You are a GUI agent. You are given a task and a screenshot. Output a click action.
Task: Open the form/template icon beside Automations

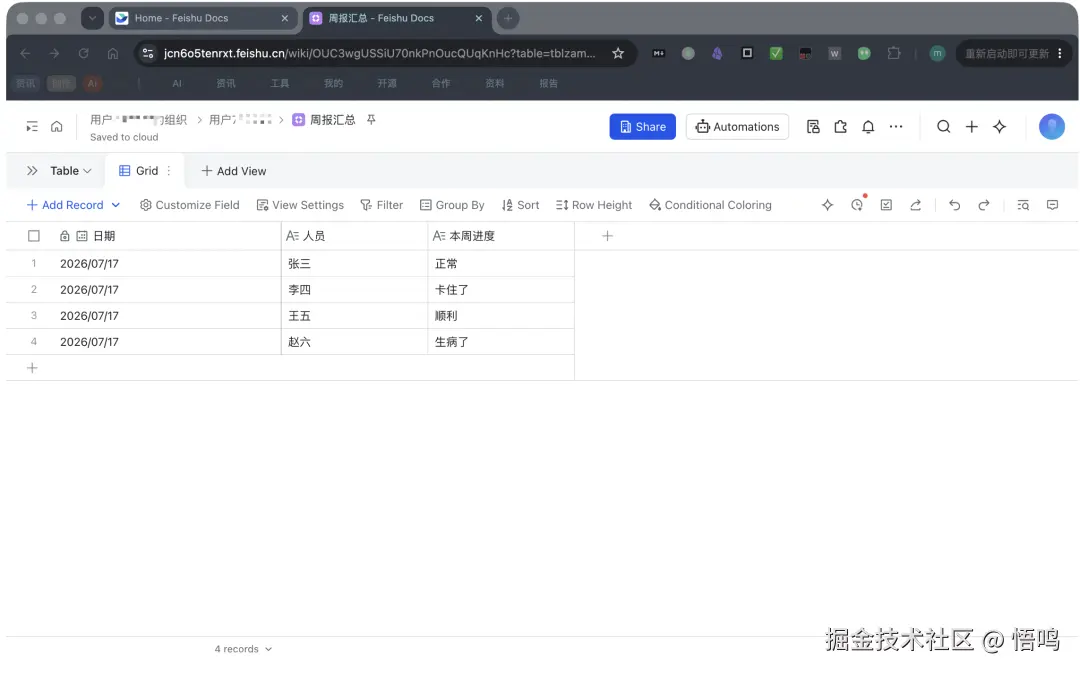pyautogui.click(x=813, y=127)
